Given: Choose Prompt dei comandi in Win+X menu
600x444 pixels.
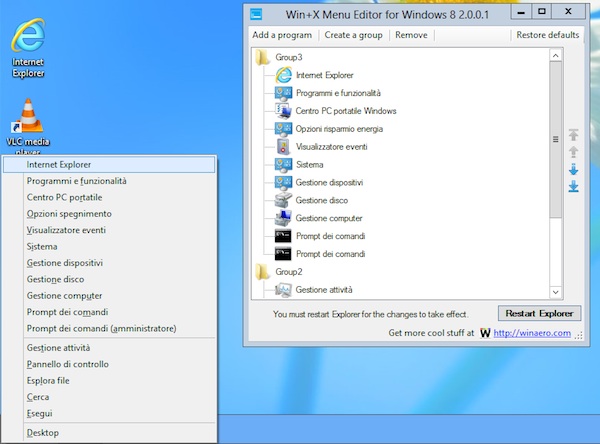Looking at the screenshot, I should [x=109, y=312].
